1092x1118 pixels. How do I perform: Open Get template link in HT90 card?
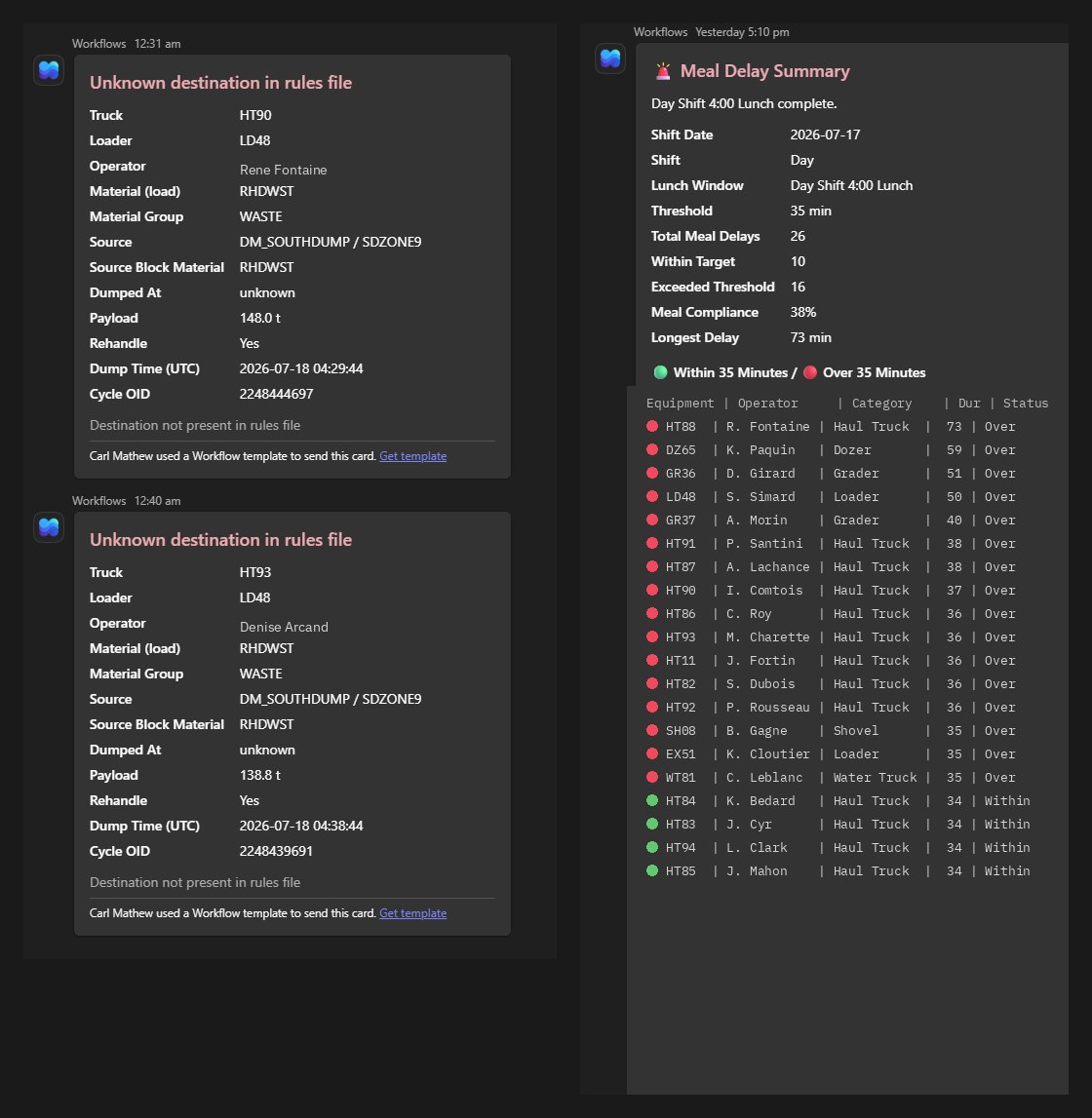point(413,455)
